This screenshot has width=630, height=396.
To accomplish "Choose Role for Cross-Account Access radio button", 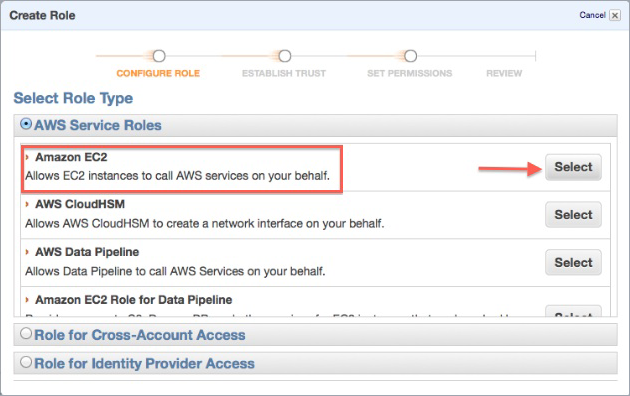I will [x=26, y=333].
